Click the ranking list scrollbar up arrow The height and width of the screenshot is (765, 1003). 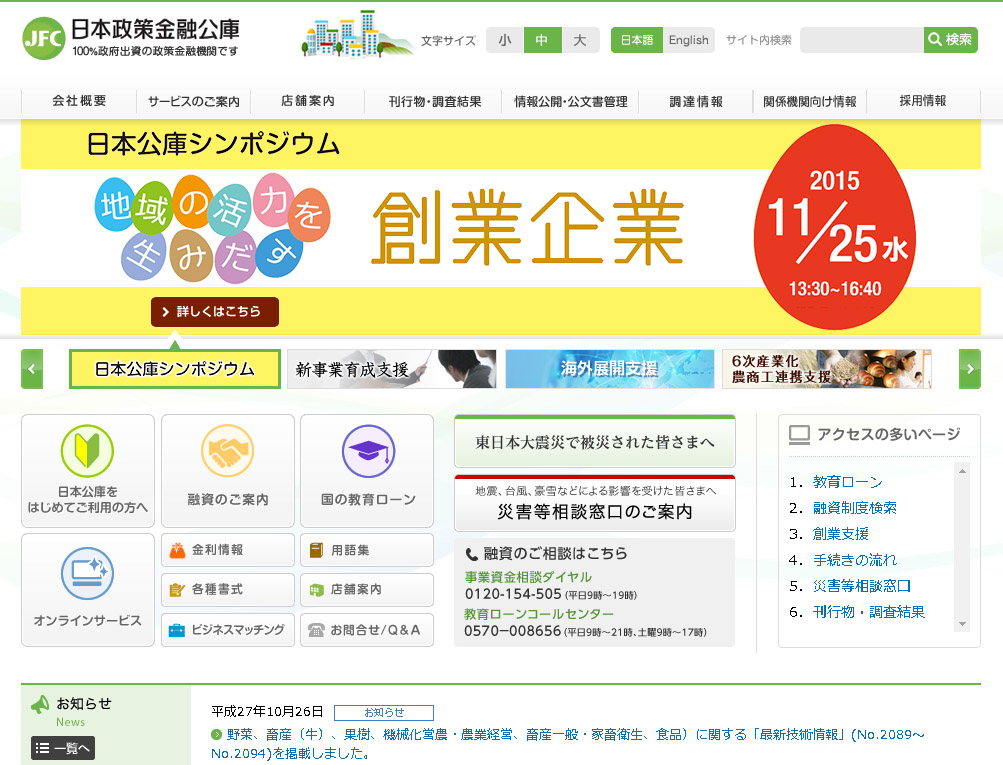(962, 471)
